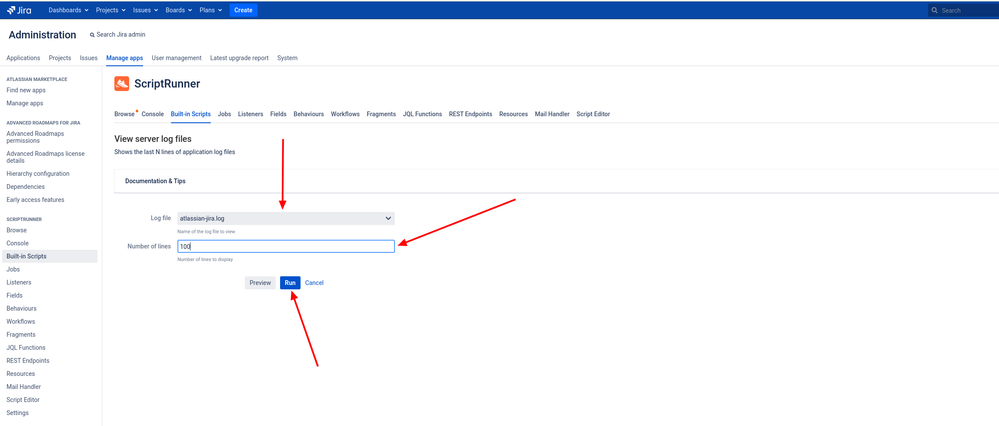
Task: Click the Run button
Action: (x=290, y=283)
